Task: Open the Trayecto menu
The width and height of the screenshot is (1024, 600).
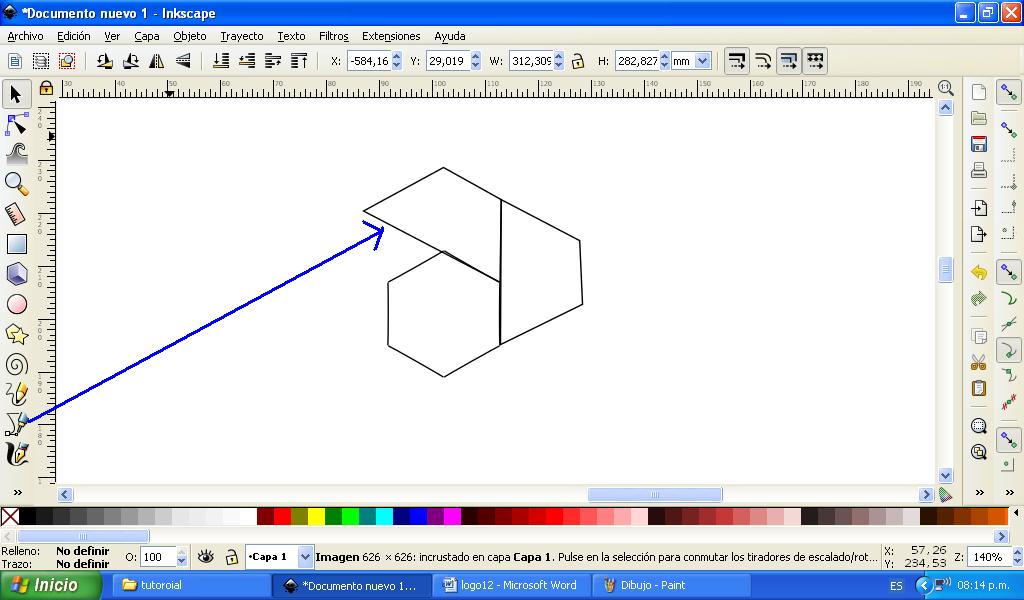Action: 242,36
